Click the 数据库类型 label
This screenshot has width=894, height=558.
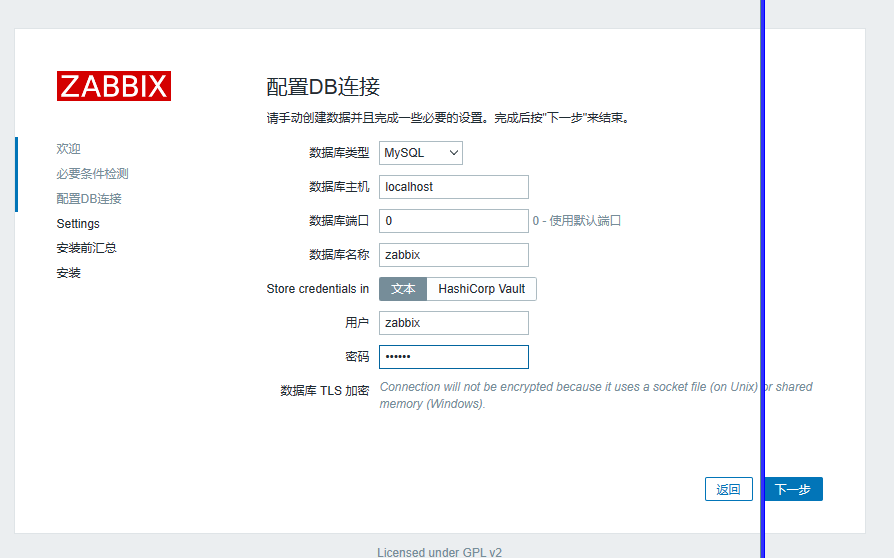(339, 153)
